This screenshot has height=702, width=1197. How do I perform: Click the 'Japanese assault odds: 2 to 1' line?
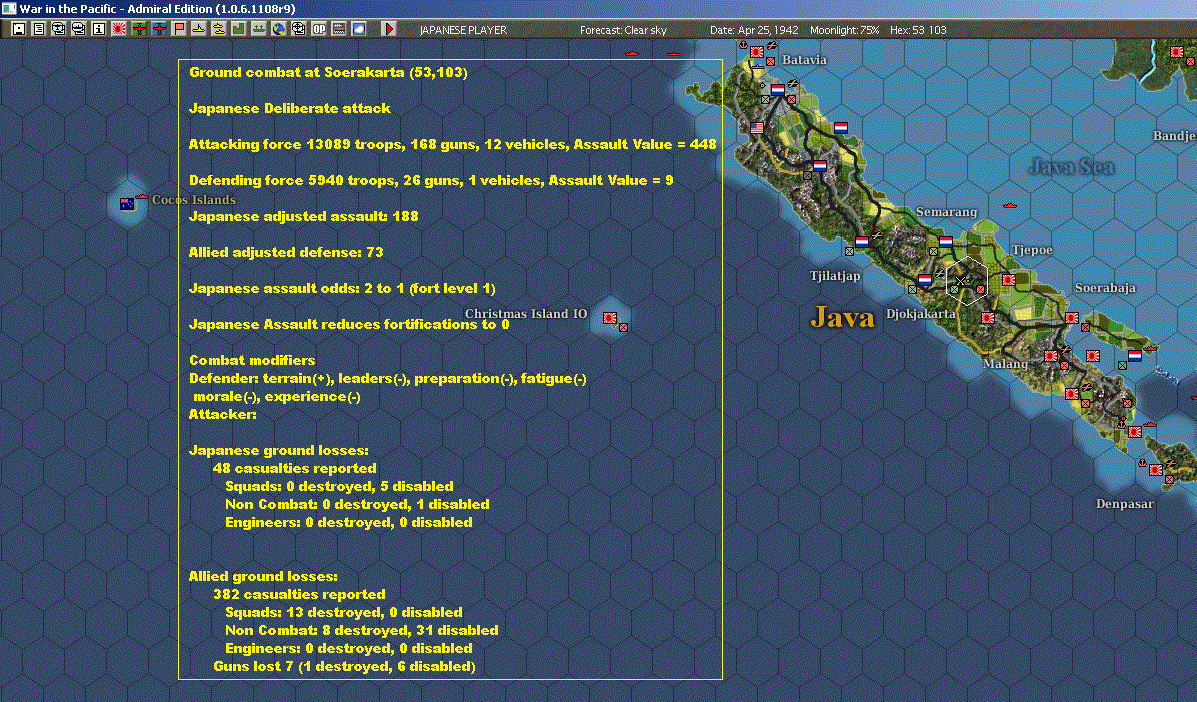coord(342,288)
